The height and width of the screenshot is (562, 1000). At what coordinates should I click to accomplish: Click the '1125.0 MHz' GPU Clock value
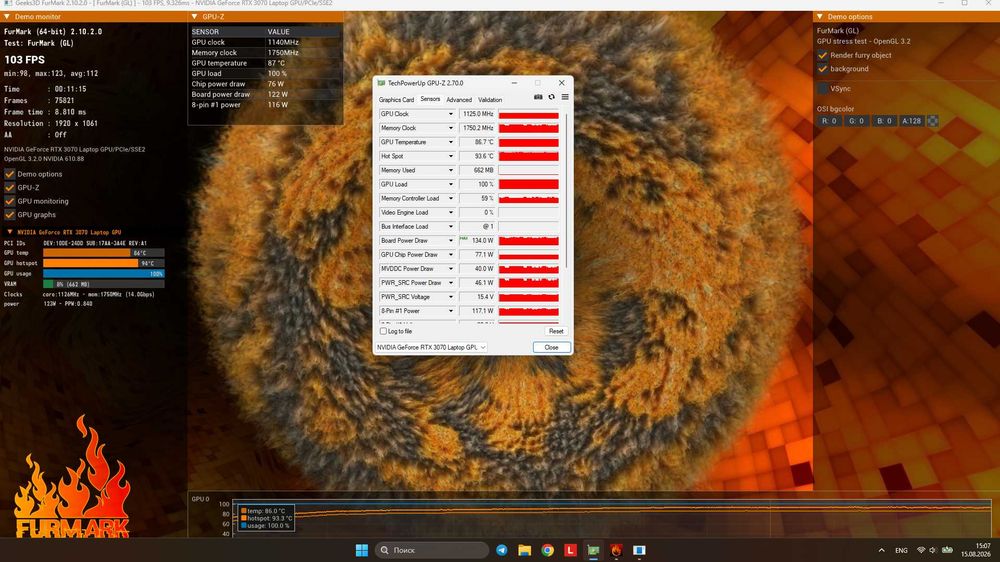click(477, 114)
